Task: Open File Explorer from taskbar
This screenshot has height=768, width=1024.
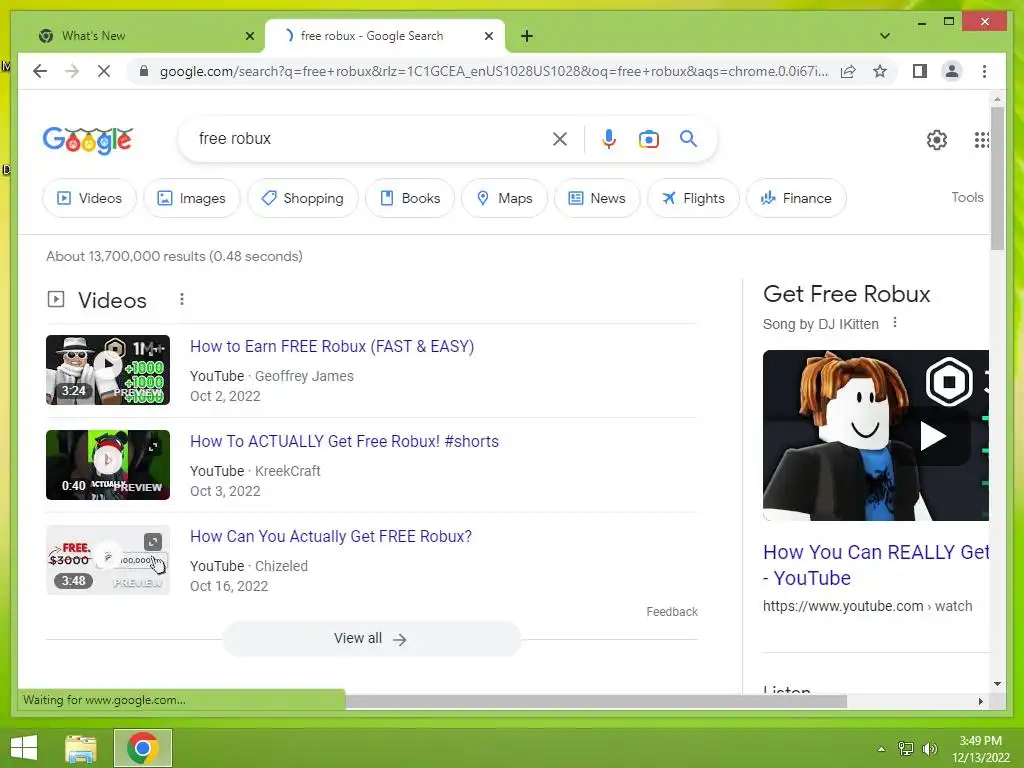Action: [81, 748]
